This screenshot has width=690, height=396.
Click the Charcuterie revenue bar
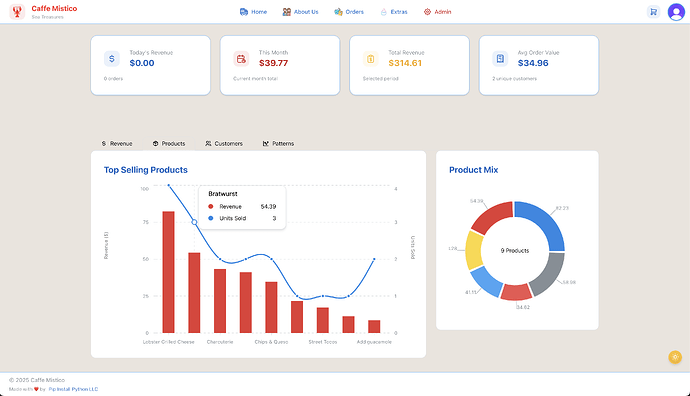click(x=220, y=301)
